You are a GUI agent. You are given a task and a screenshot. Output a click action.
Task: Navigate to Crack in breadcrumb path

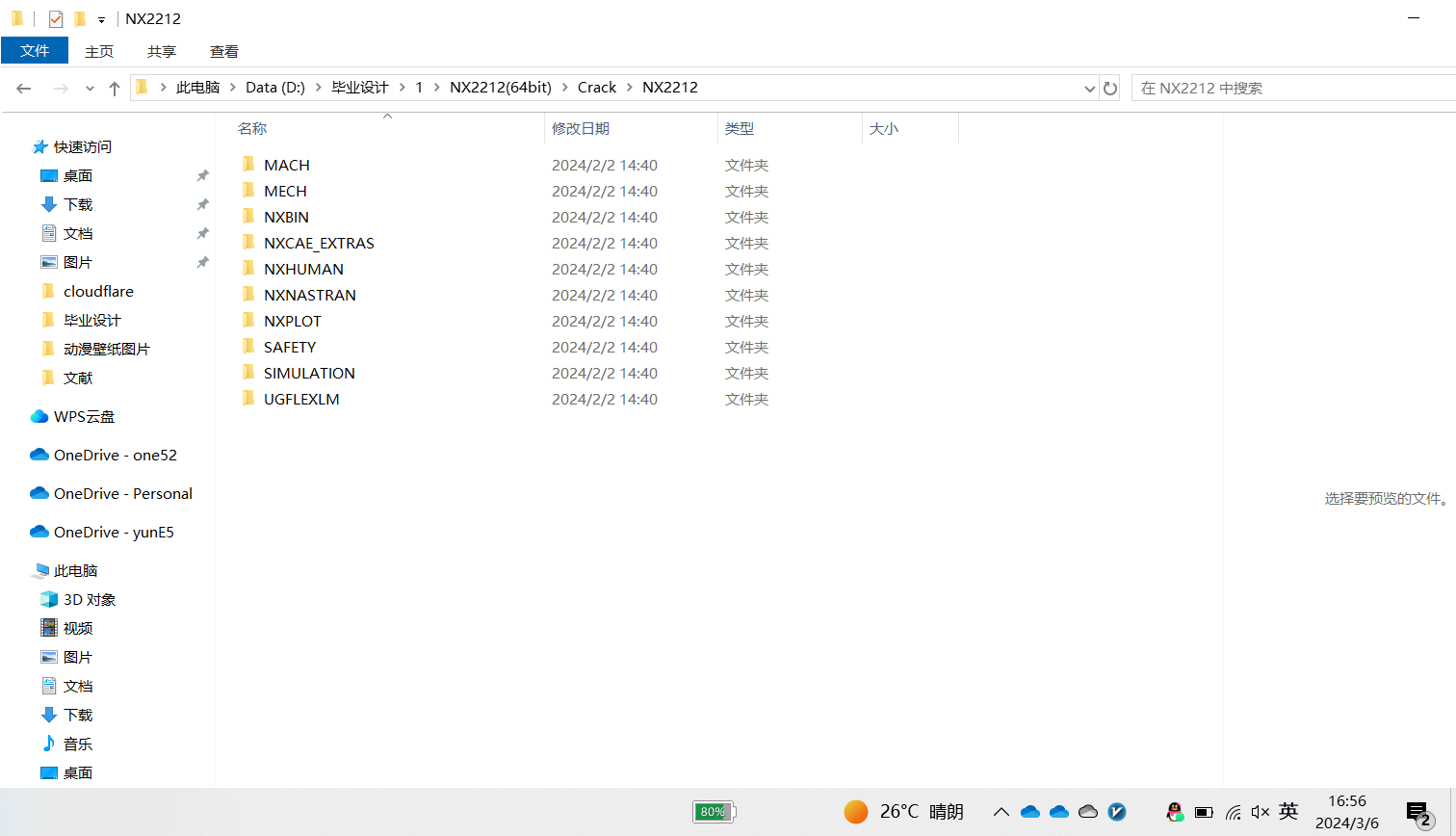coord(596,88)
